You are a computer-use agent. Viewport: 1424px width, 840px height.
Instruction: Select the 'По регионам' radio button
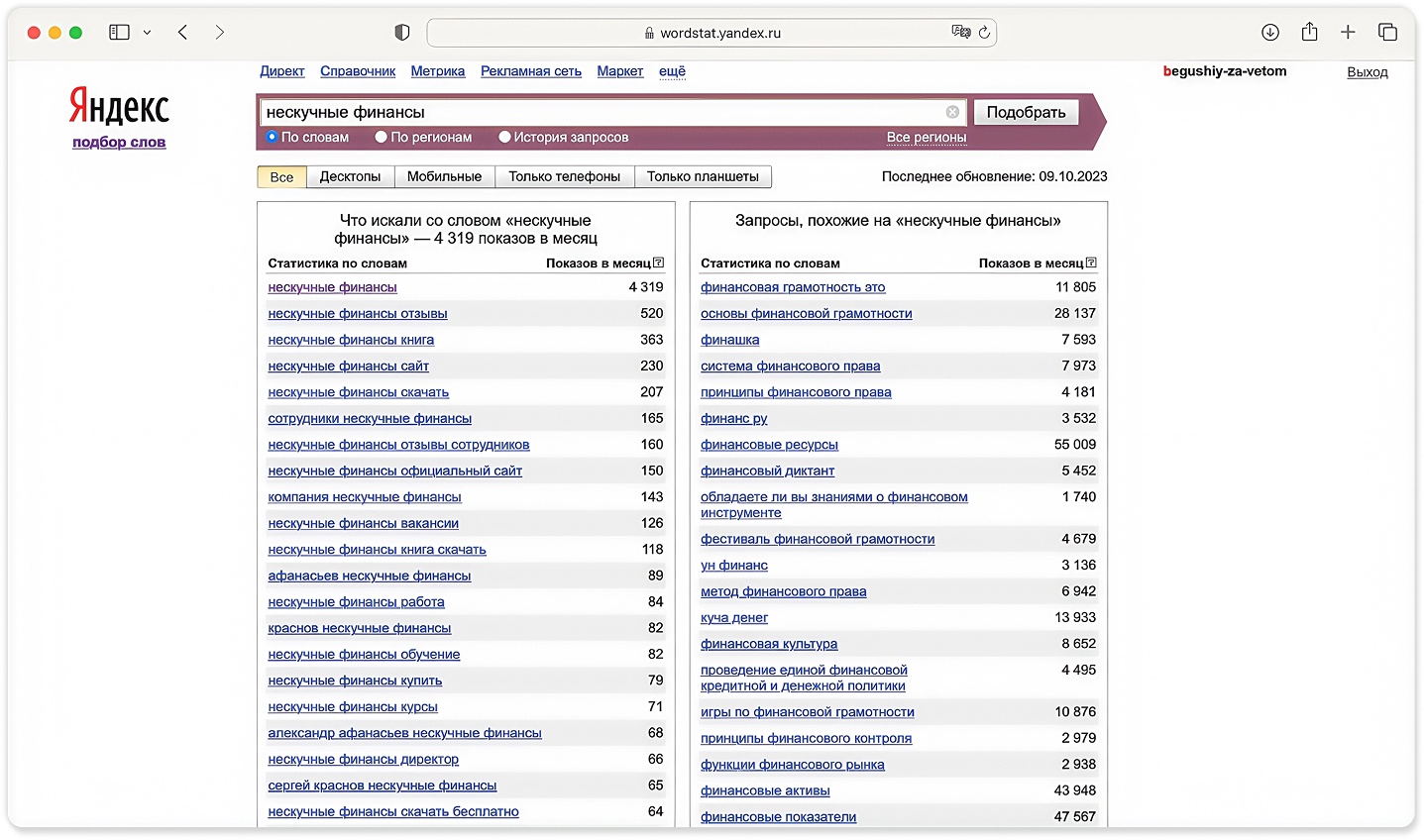coord(381,138)
